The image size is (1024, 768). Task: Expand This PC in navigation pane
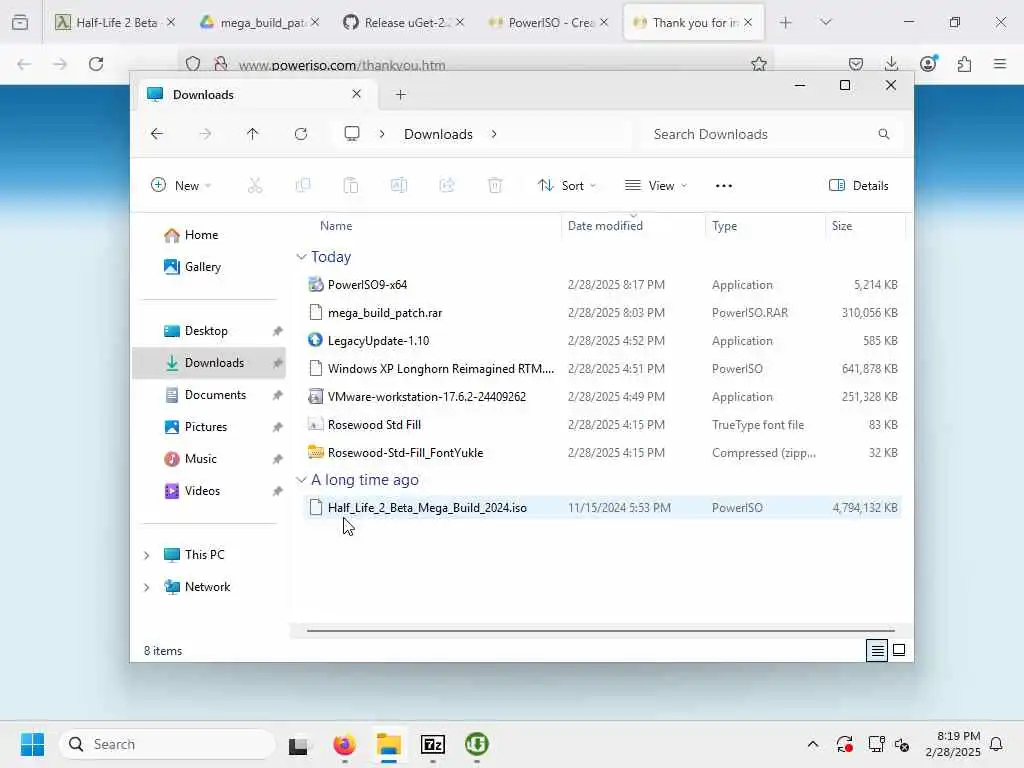147,555
